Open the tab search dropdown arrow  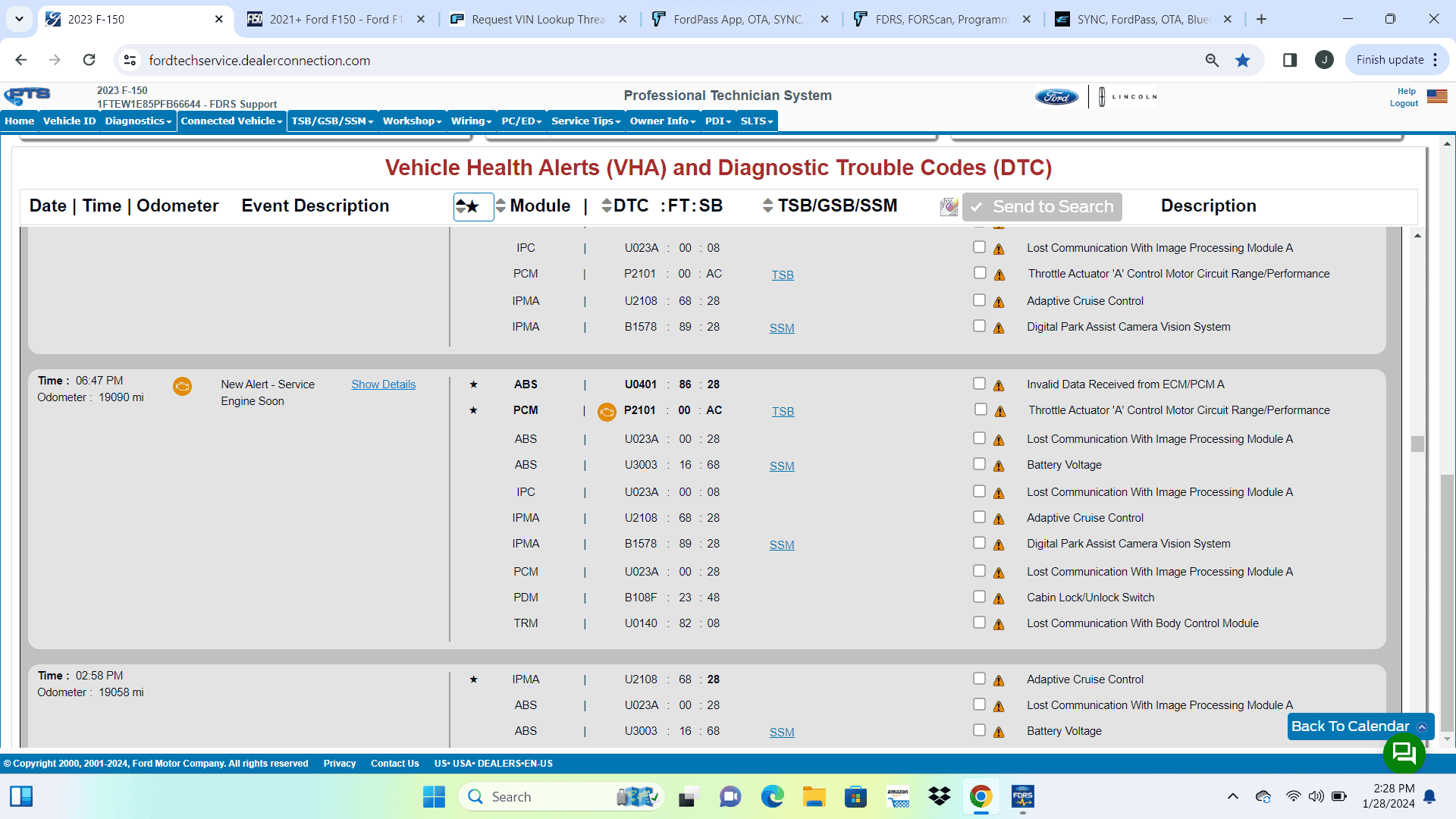pyautogui.click(x=19, y=19)
